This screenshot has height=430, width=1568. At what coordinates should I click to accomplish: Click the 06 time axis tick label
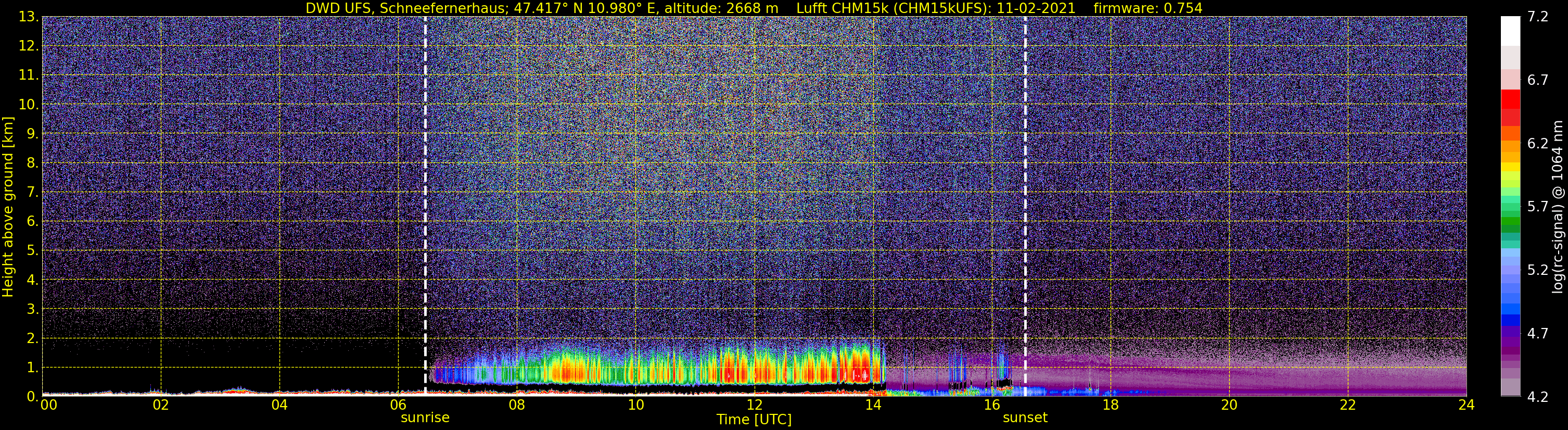[x=398, y=405]
